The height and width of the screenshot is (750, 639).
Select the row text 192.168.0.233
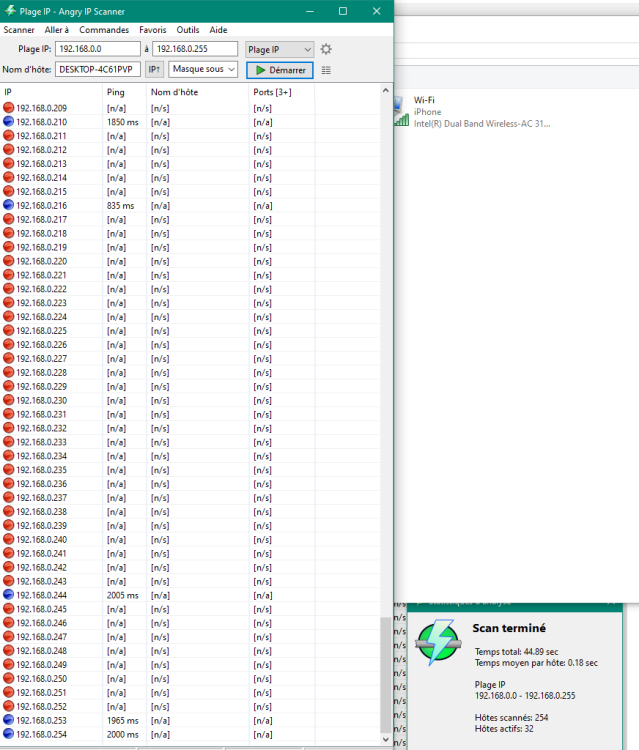(42, 442)
